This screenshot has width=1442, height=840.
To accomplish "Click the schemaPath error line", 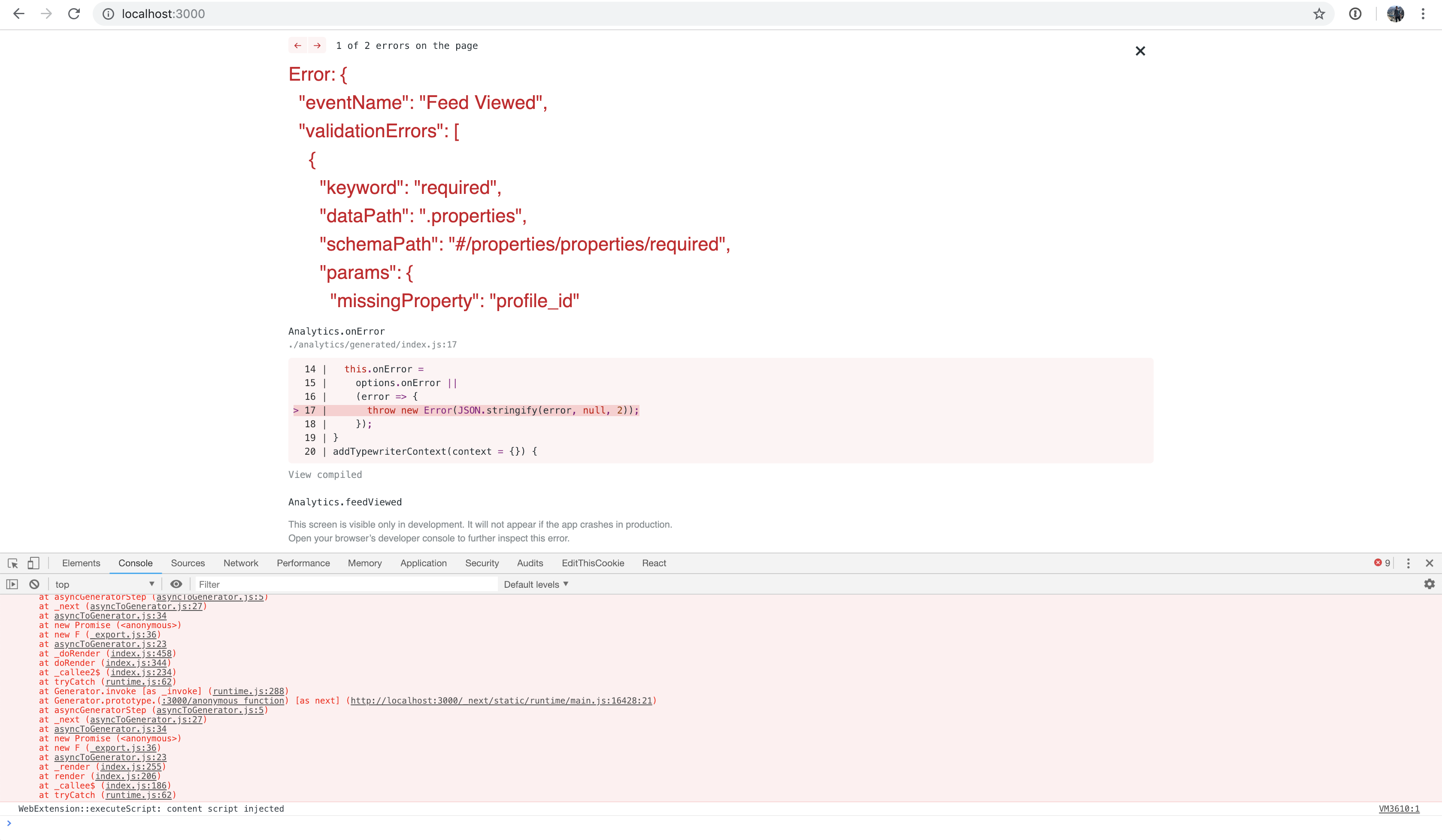I will tap(525, 245).
